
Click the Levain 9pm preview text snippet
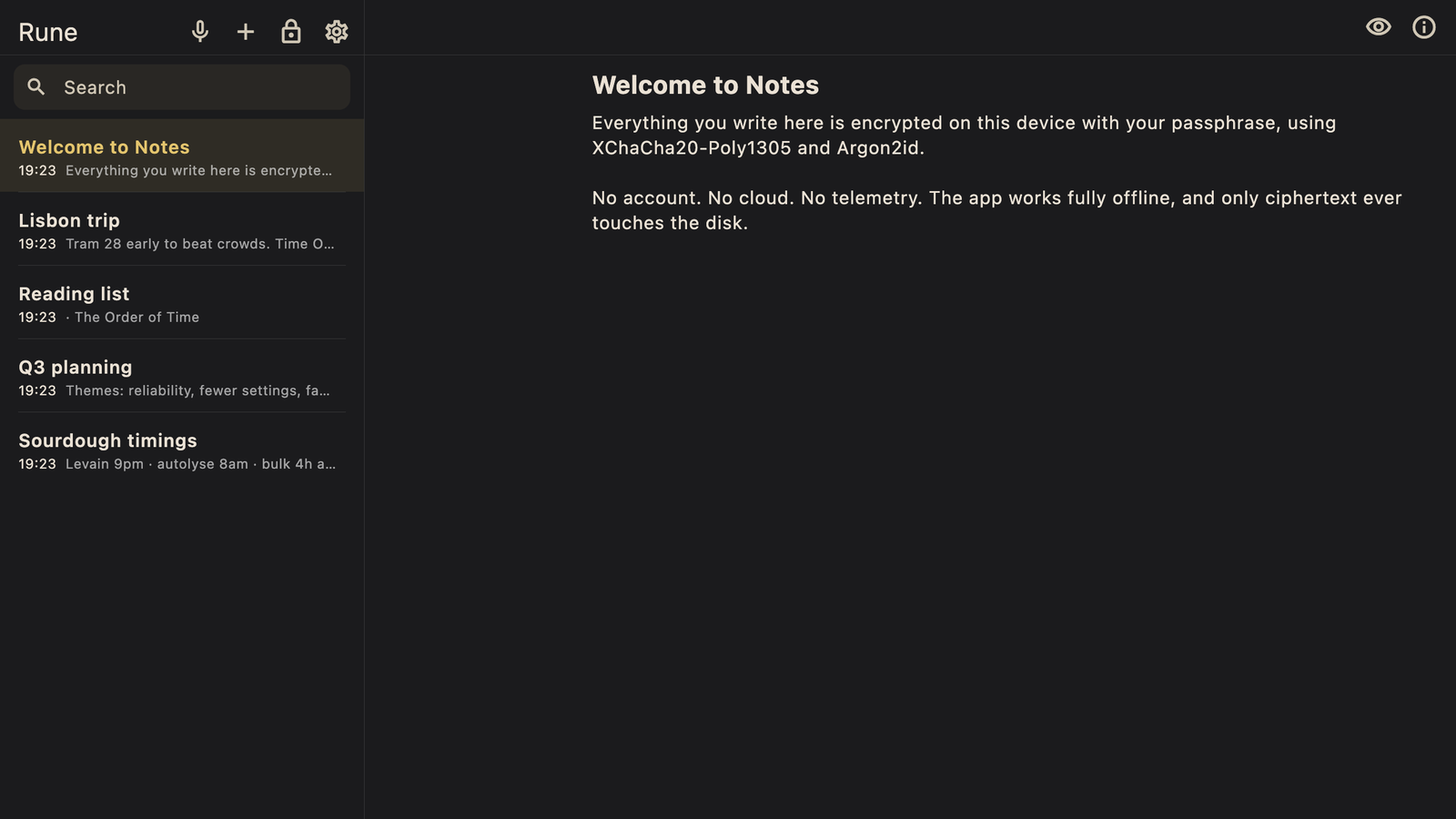tap(200, 464)
